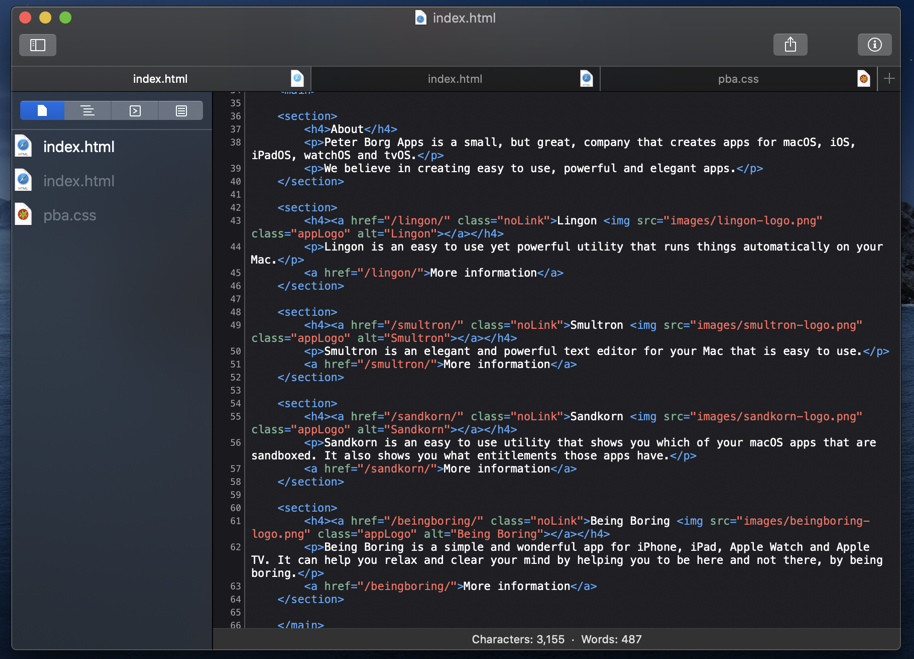914x659 pixels.
Task: Click line number 61 in gutter
Action: pos(235,521)
